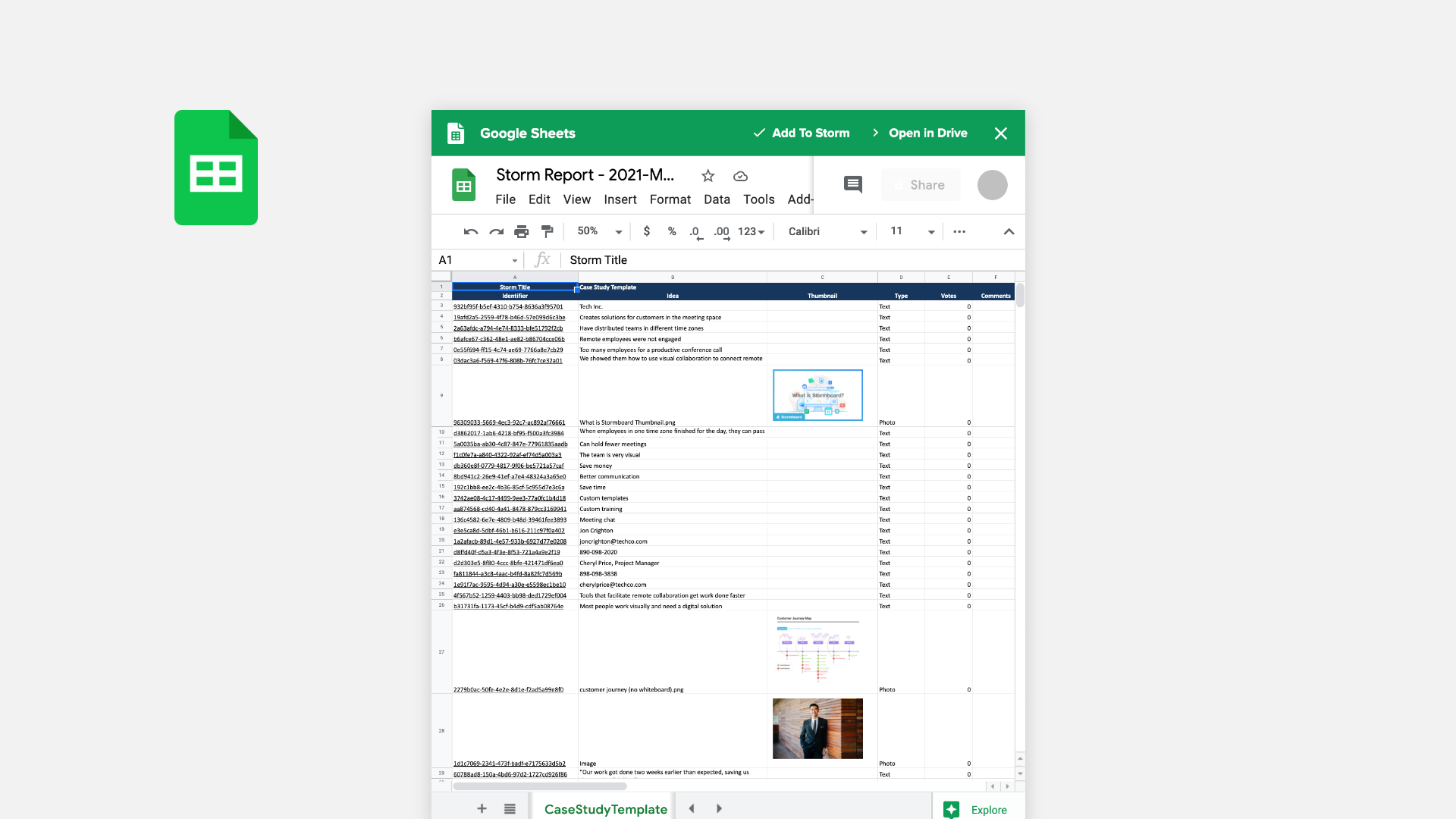The image size is (1456, 819).
Task: Click the horizontal scrollbar of the sheet
Action: coord(540,786)
